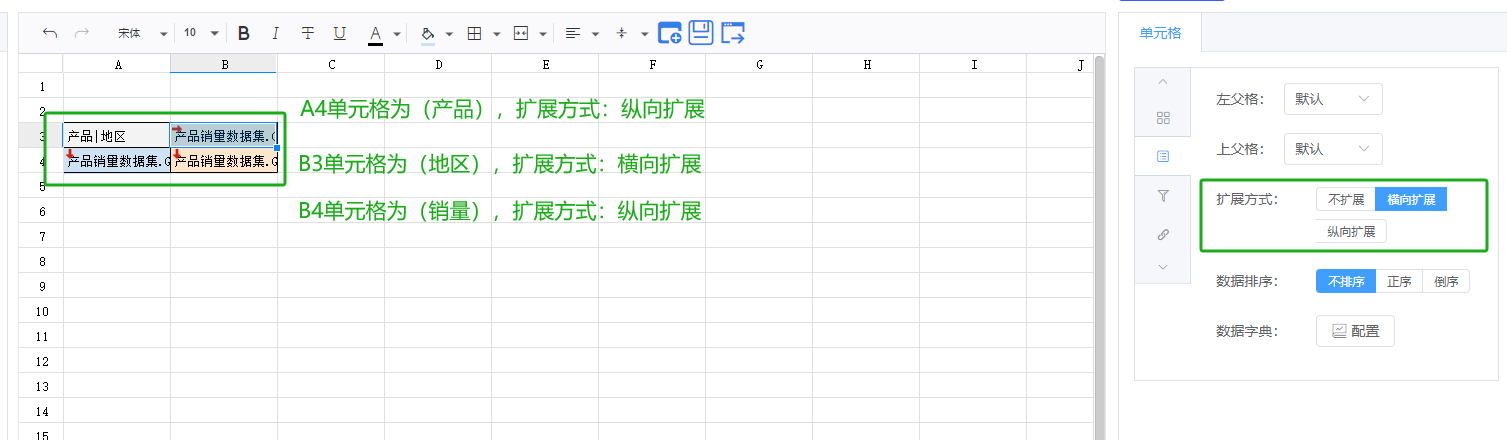Expand the borders dropdown arrow
Screen dimensions: 1507x440
pos(497,34)
